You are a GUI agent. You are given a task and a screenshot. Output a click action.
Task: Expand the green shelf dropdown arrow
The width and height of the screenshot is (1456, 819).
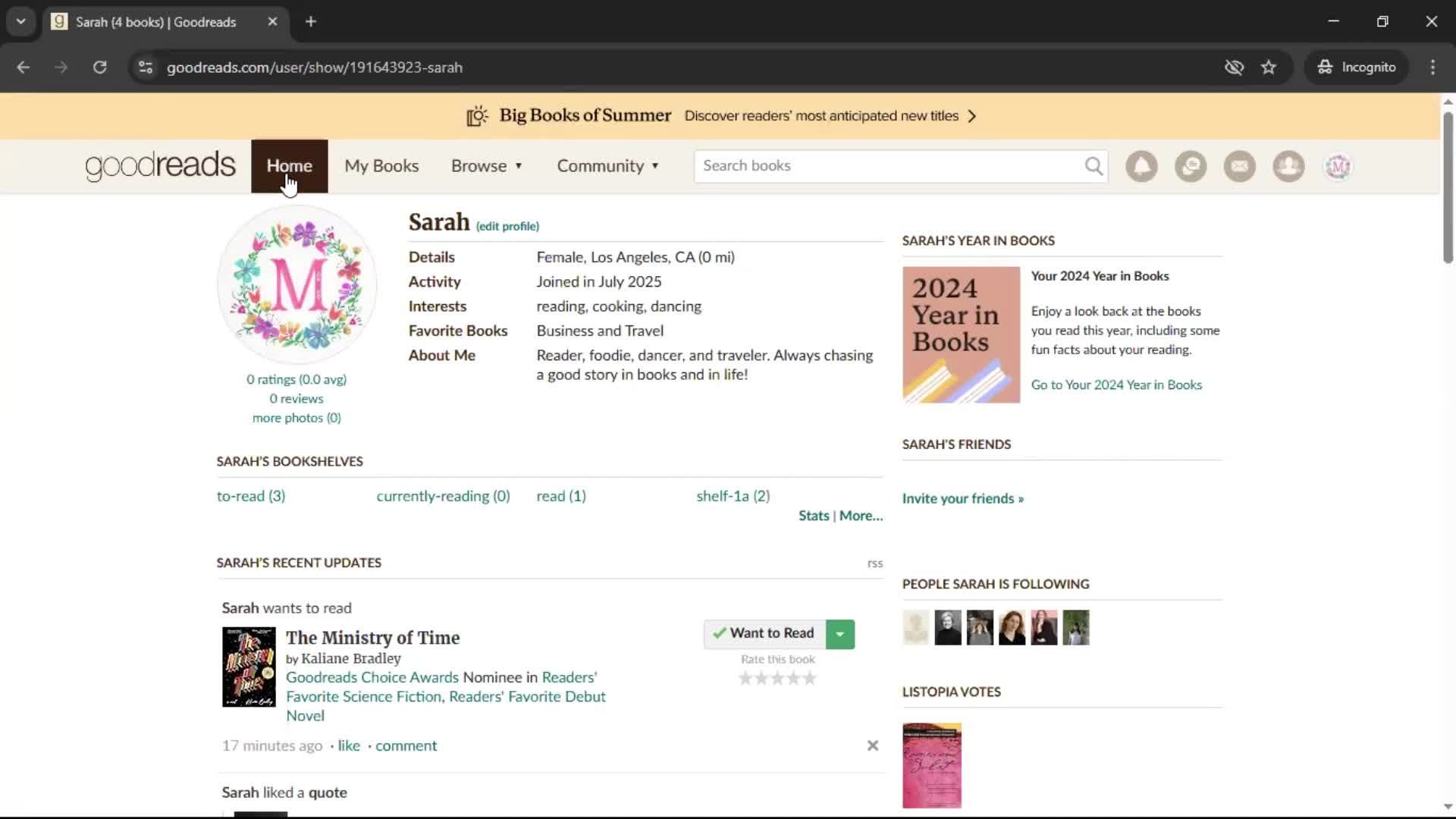pyautogui.click(x=840, y=634)
